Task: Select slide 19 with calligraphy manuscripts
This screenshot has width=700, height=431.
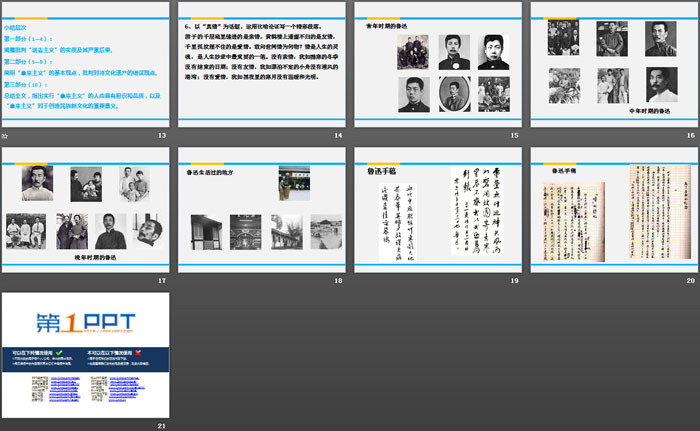Action: click(x=437, y=211)
